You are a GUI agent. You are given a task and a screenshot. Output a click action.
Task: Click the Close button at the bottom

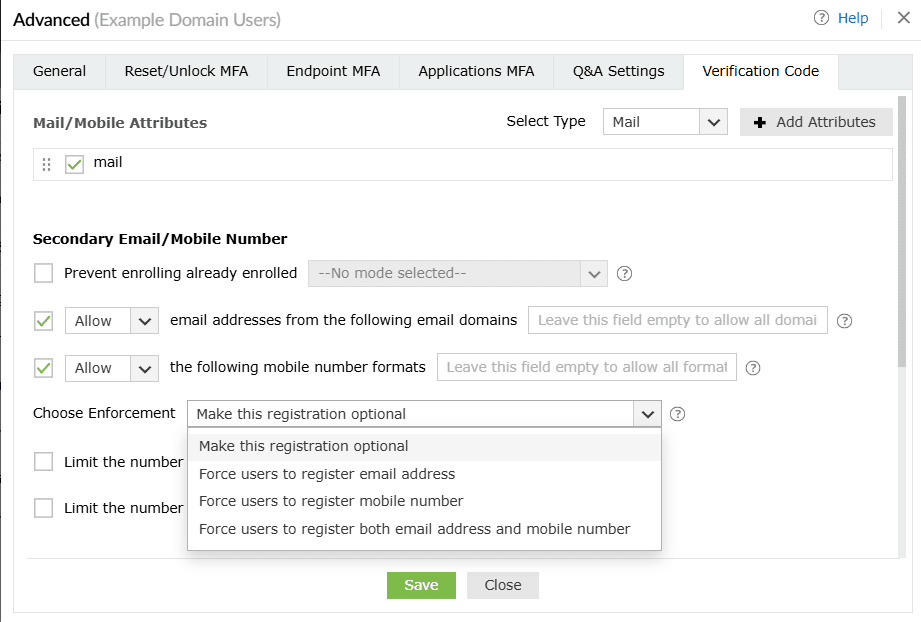502,585
